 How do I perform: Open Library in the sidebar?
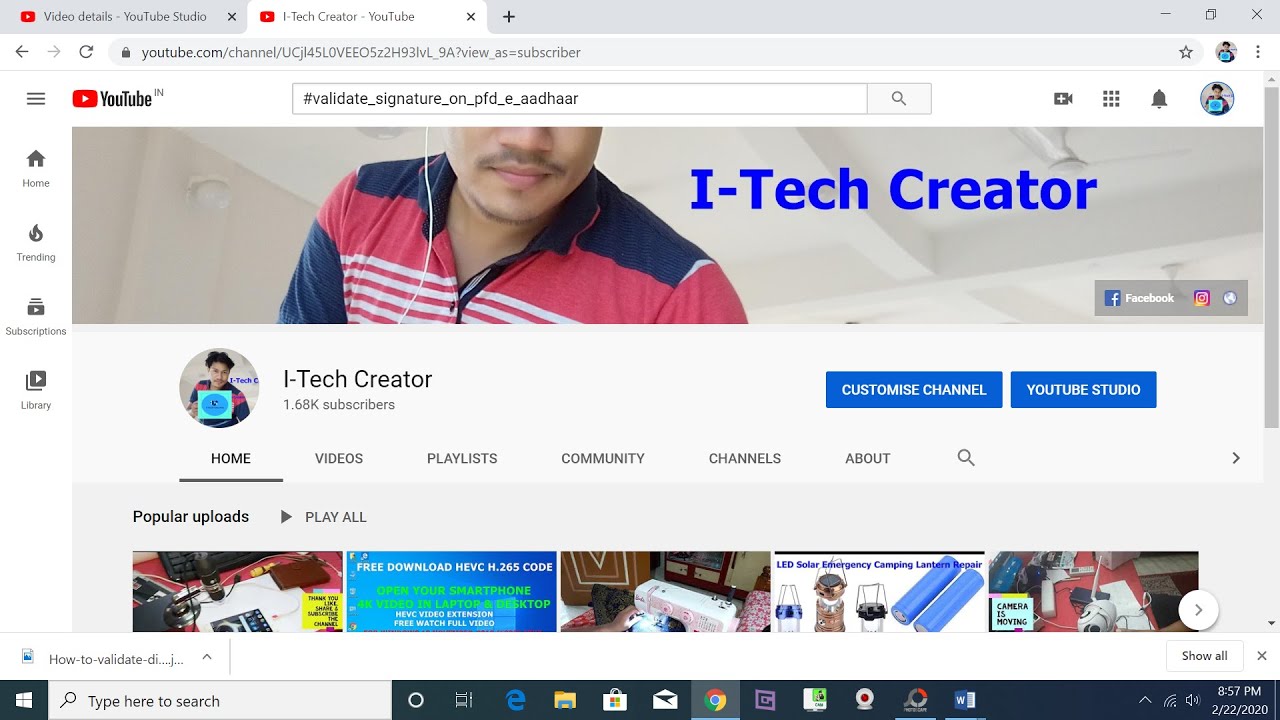pyautogui.click(x=36, y=390)
